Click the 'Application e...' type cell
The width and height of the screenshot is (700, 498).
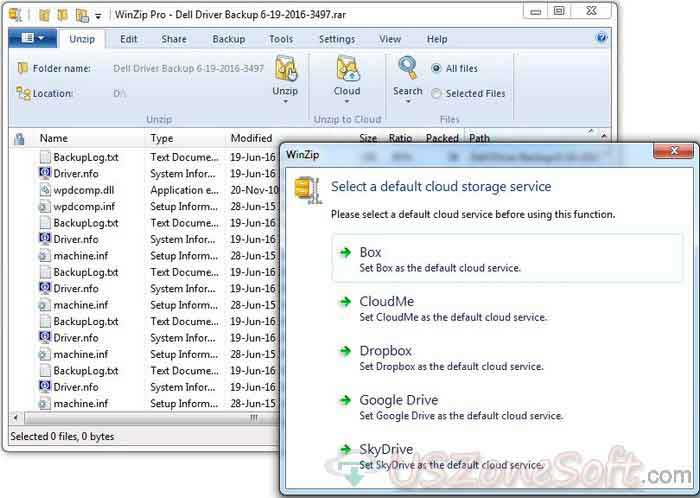[x=184, y=190]
